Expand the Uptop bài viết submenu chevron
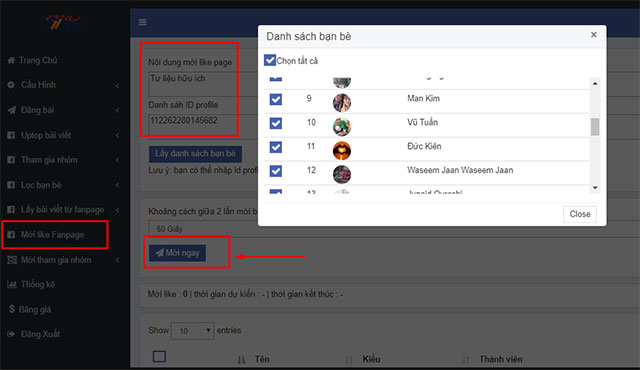The image size is (640, 370). [x=118, y=135]
